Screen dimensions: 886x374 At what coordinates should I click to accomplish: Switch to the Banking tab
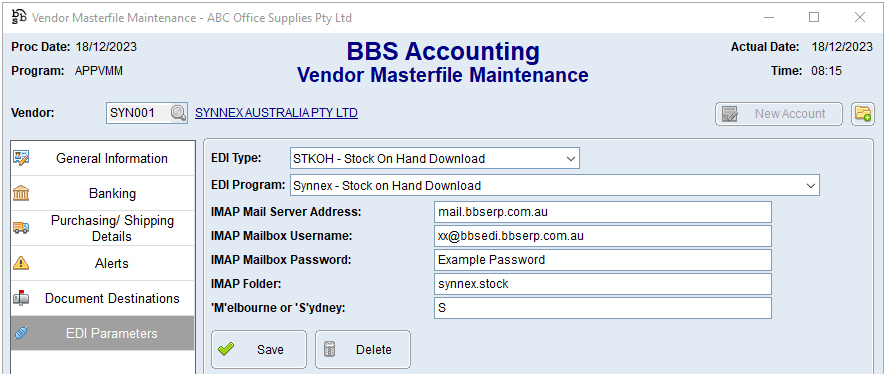click(103, 193)
